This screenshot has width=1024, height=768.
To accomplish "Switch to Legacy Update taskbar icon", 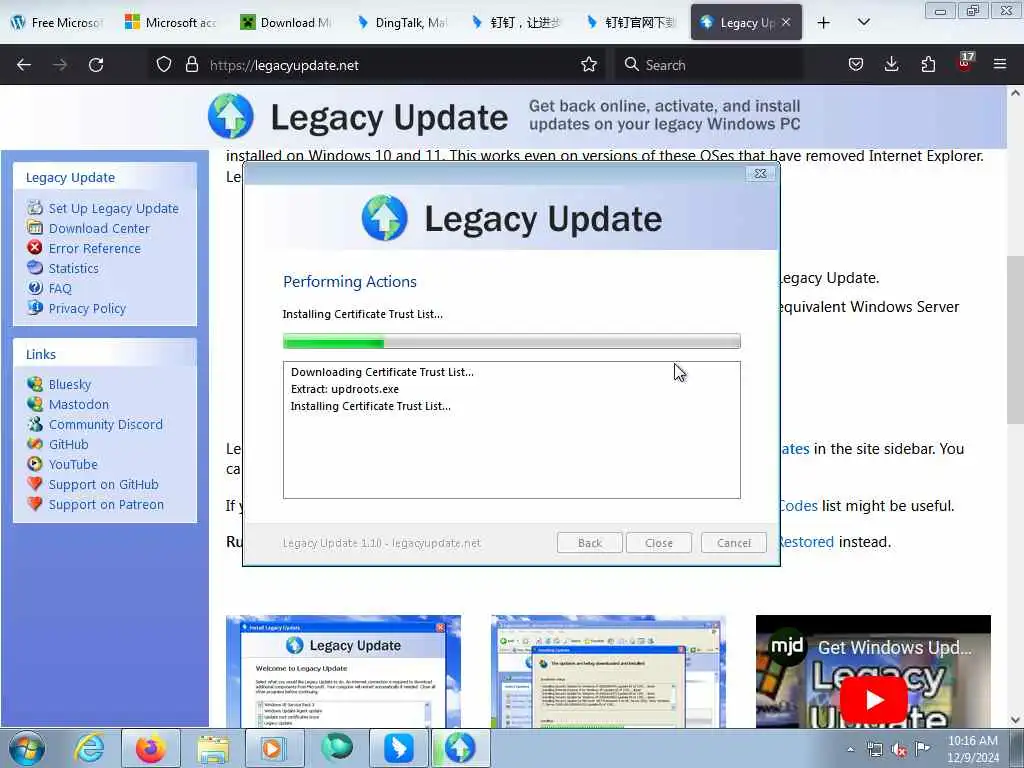I will pos(460,748).
